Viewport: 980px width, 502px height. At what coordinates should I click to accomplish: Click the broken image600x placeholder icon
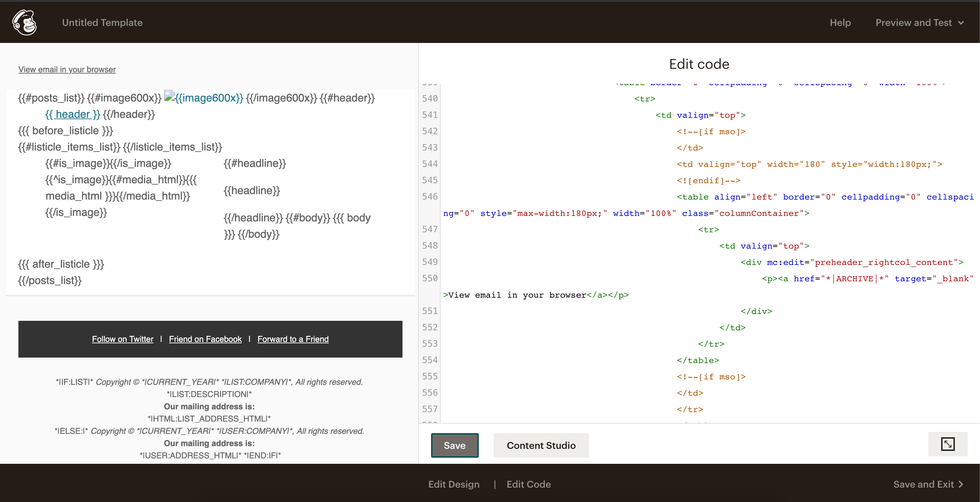171,98
